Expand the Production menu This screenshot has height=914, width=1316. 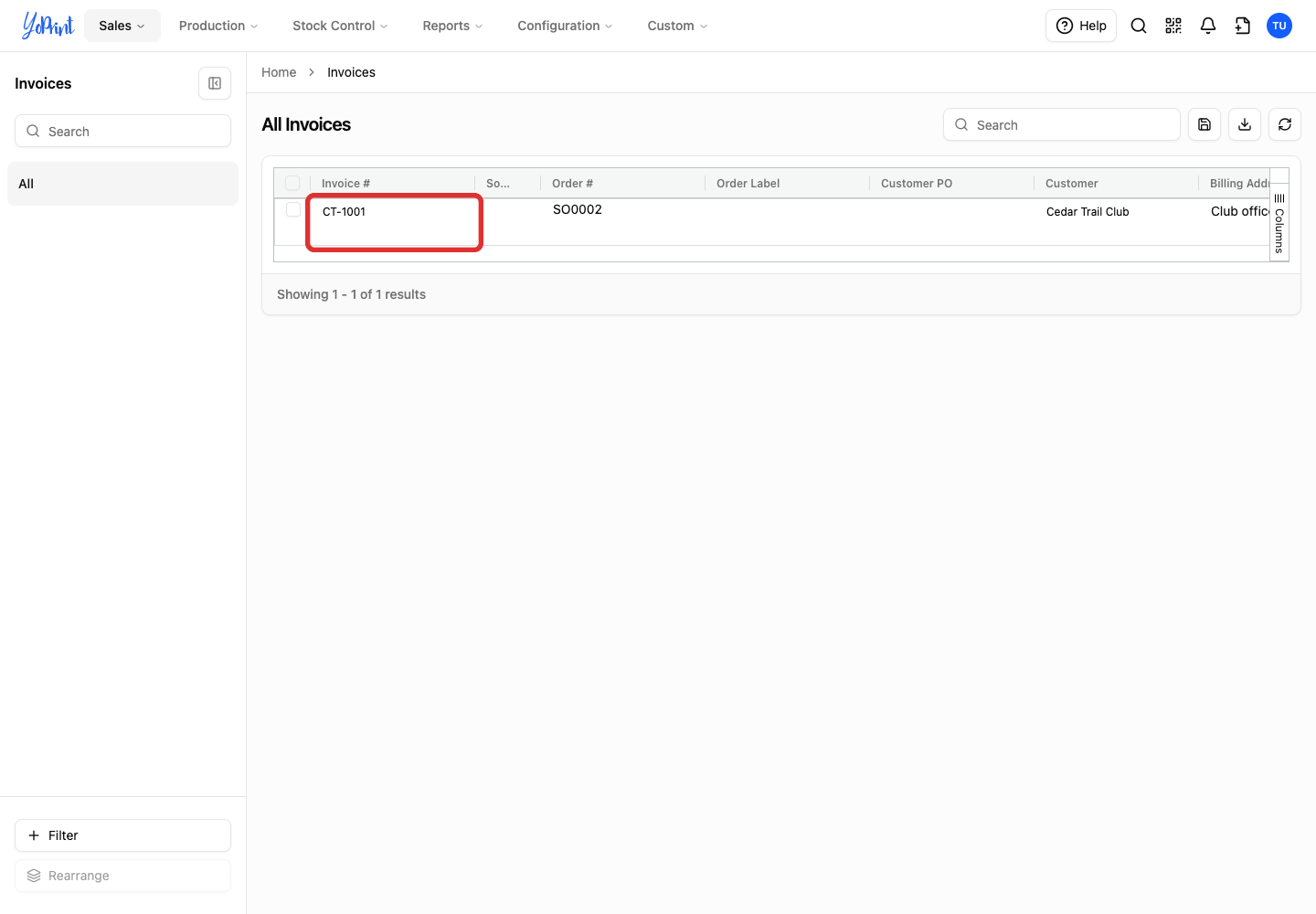218,26
